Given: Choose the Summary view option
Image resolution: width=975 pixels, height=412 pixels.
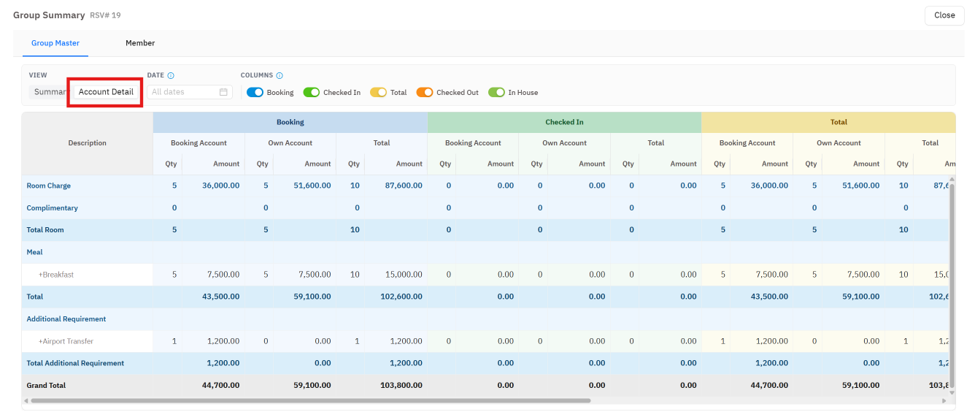Looking at the screenshot, I should pos(50,92).
